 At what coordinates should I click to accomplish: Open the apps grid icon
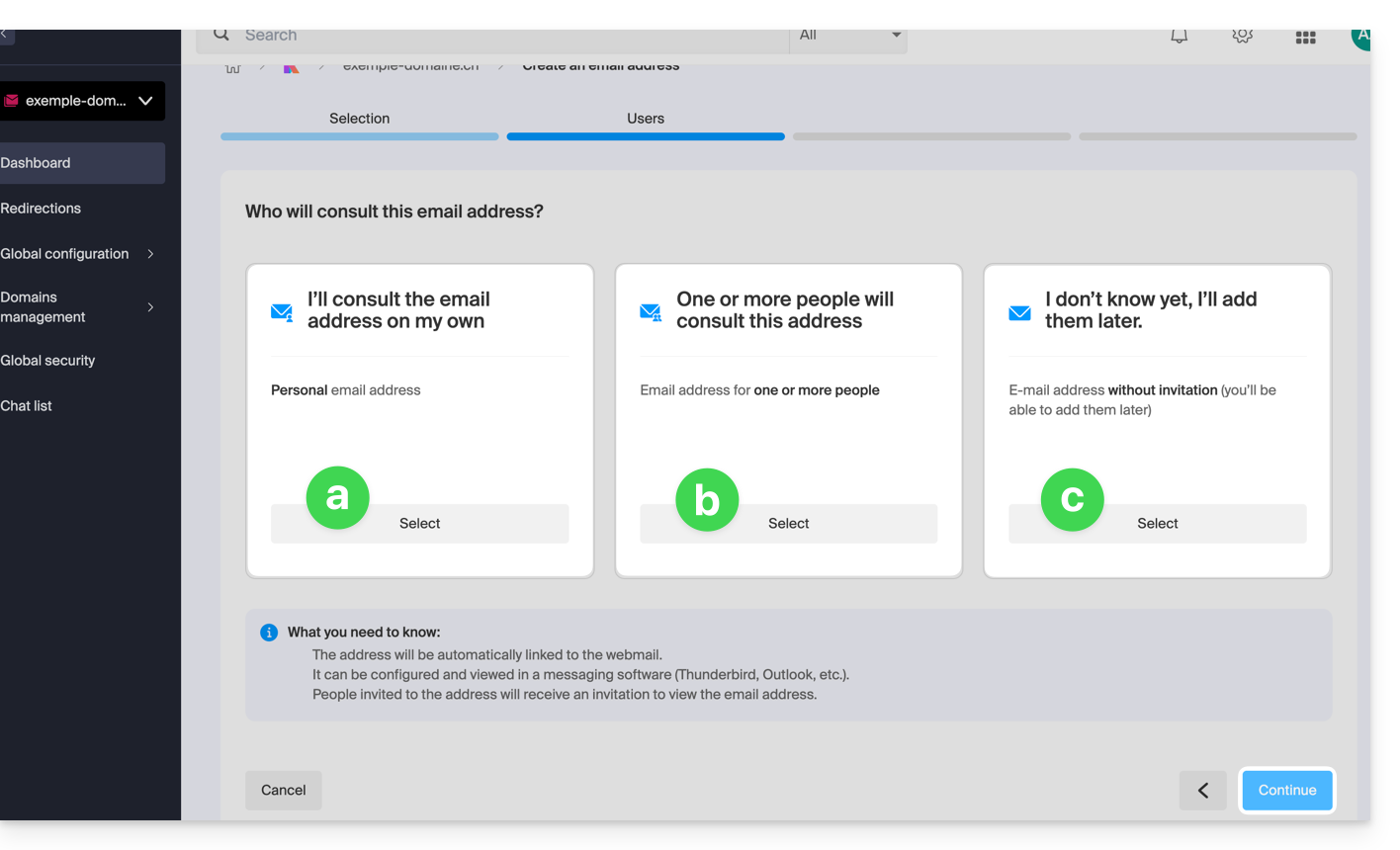pyautogui.click(x=1305, y=38)
